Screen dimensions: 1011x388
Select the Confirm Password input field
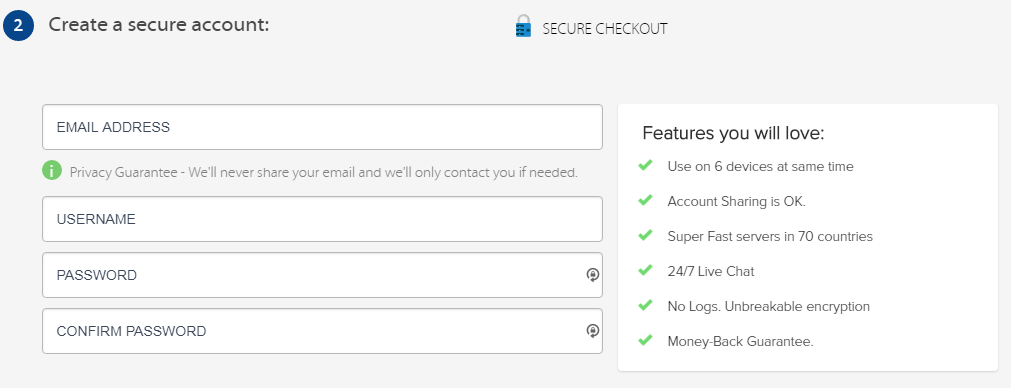coord(322,331)
